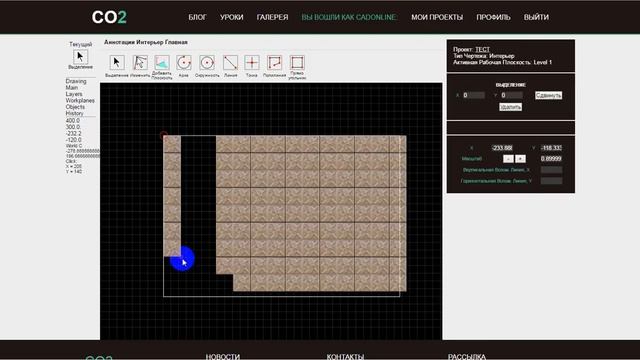Image resolution: width=640 pixels, height=360 pixels.
Task: Open the Workplanes section in left panel
Action: pos(80,100)
